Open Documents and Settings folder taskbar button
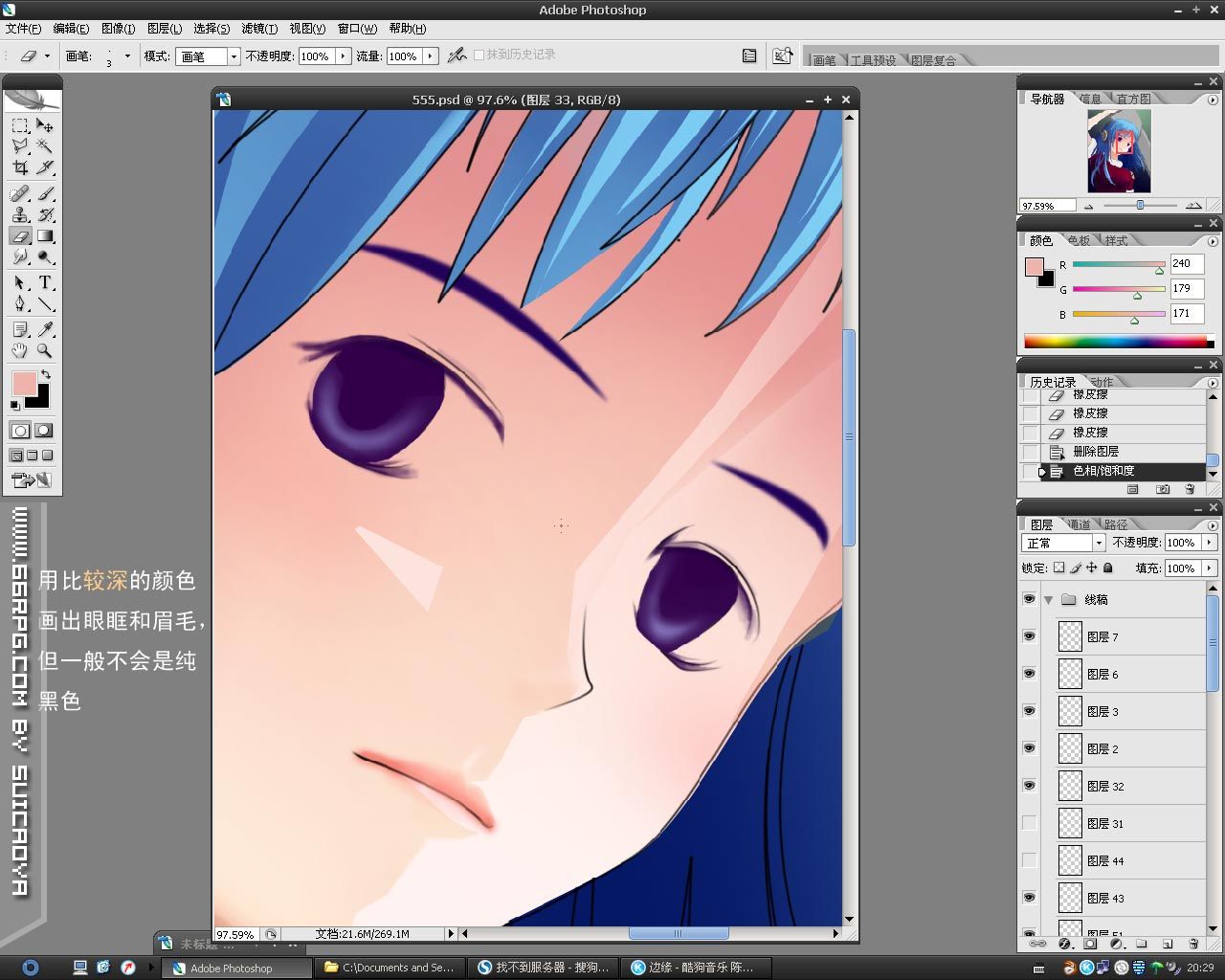Viewport: 1225px width, 980px height. [390, 968]
